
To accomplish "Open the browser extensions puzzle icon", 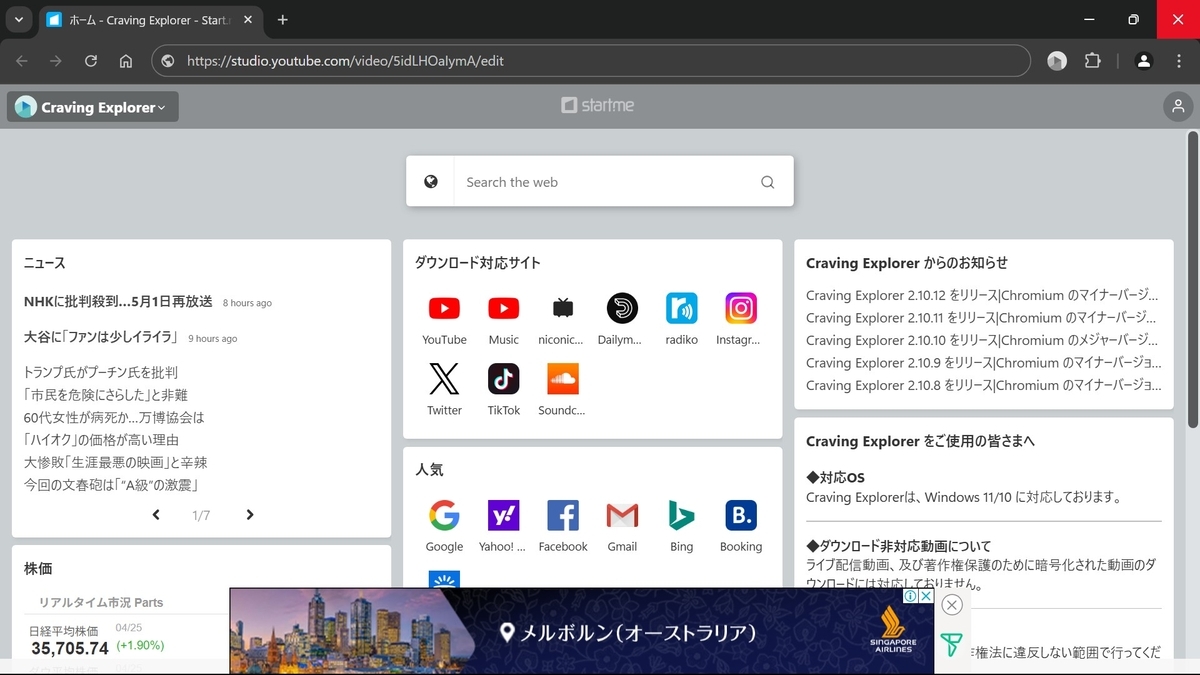I will tap(1092, 61).
